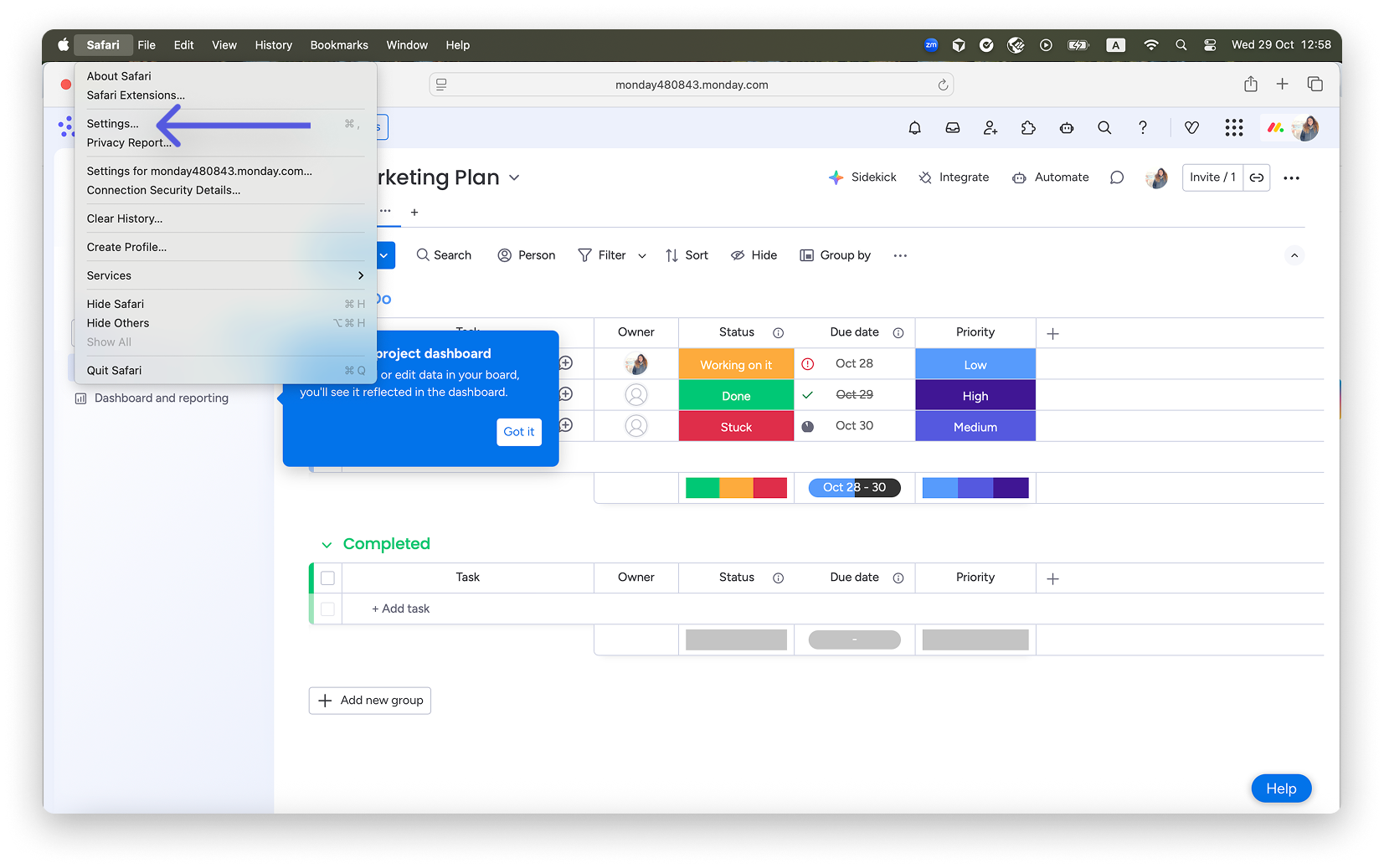Click the Sidekick sparkle icon
Viewport: 1384px width, 868px height.
pyautogui.click(x=836, y=177)
